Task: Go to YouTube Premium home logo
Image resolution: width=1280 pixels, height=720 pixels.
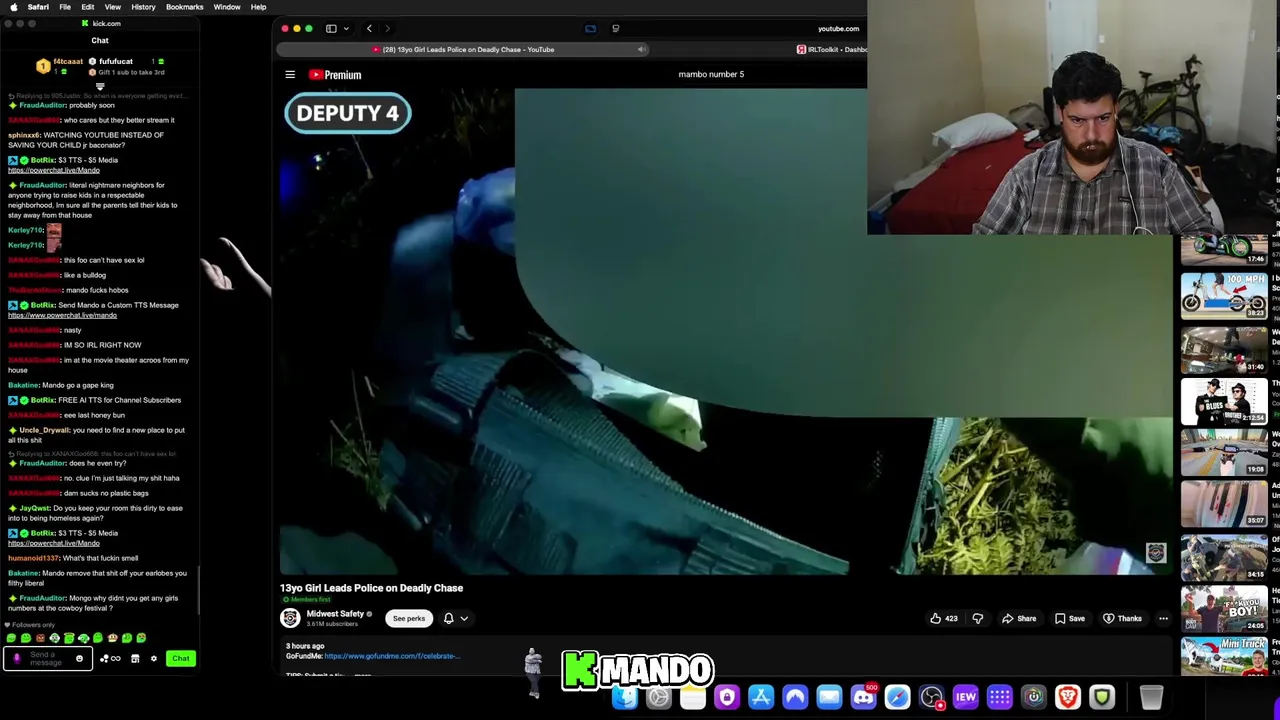Action: tap(335, 75)
